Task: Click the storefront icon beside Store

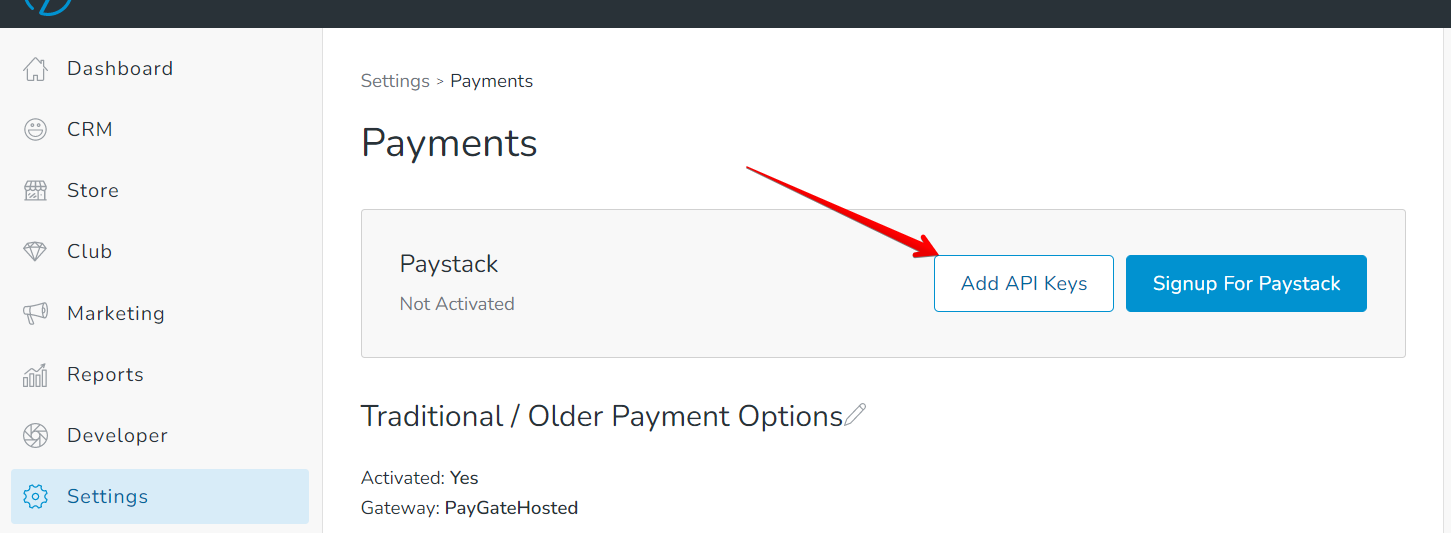Action: coord(35,191)
